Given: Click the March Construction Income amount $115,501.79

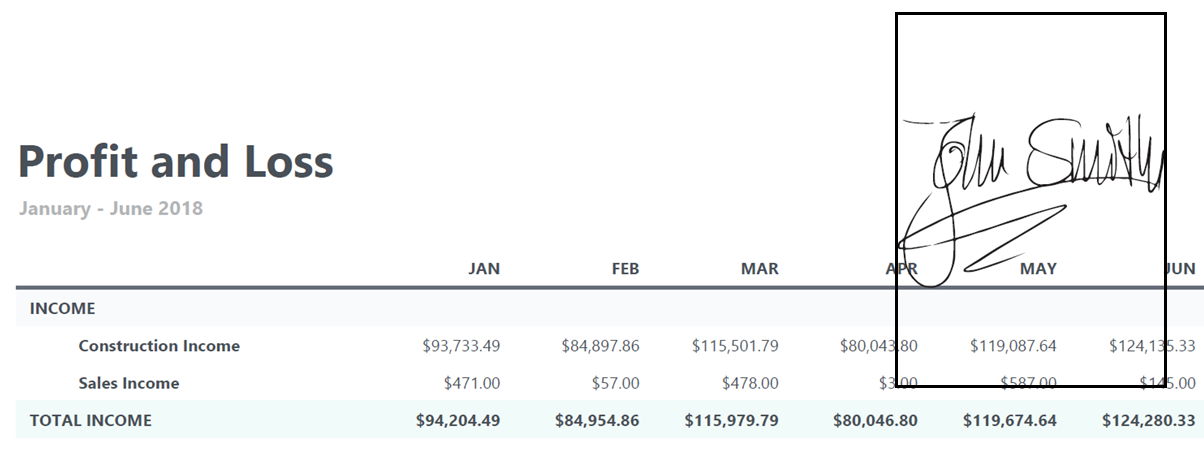Looking at the screenshot, I should (735, 346).
